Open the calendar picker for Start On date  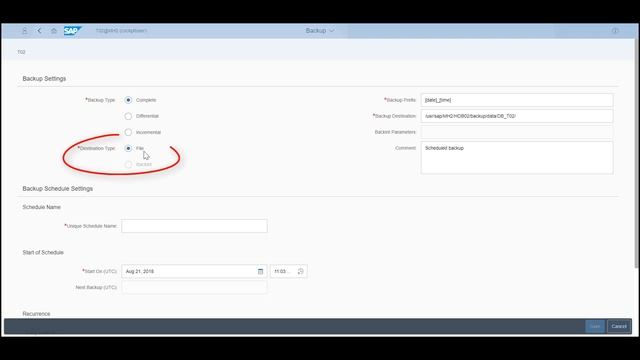[x=260, y=271]
